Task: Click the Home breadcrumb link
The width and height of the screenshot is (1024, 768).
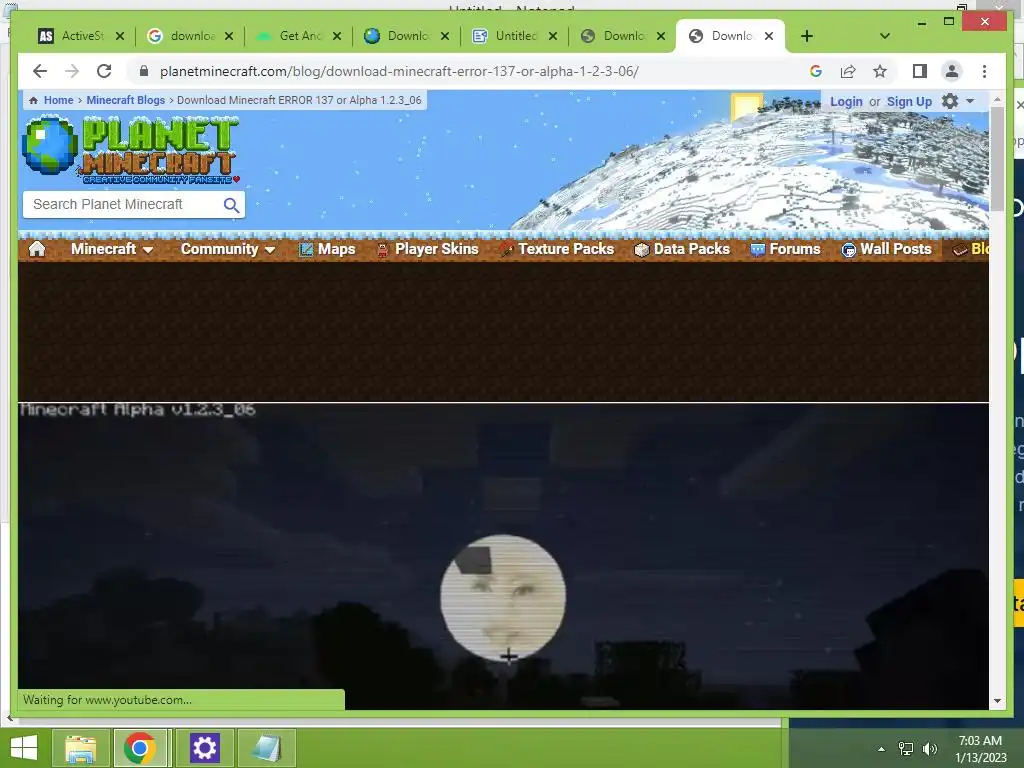Action: coord(58,100)
